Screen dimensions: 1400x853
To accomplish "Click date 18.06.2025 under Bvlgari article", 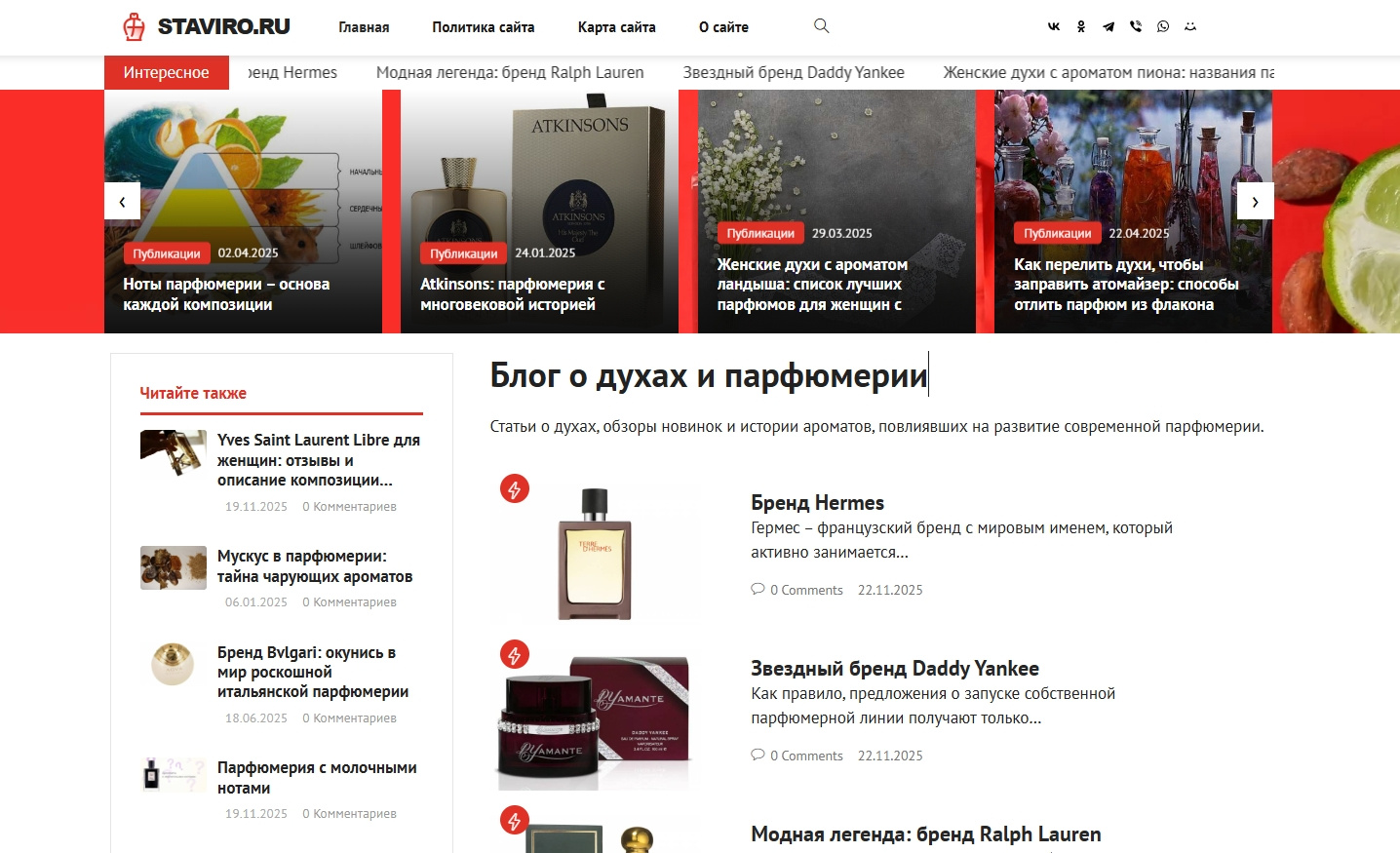I will [256, 718].
